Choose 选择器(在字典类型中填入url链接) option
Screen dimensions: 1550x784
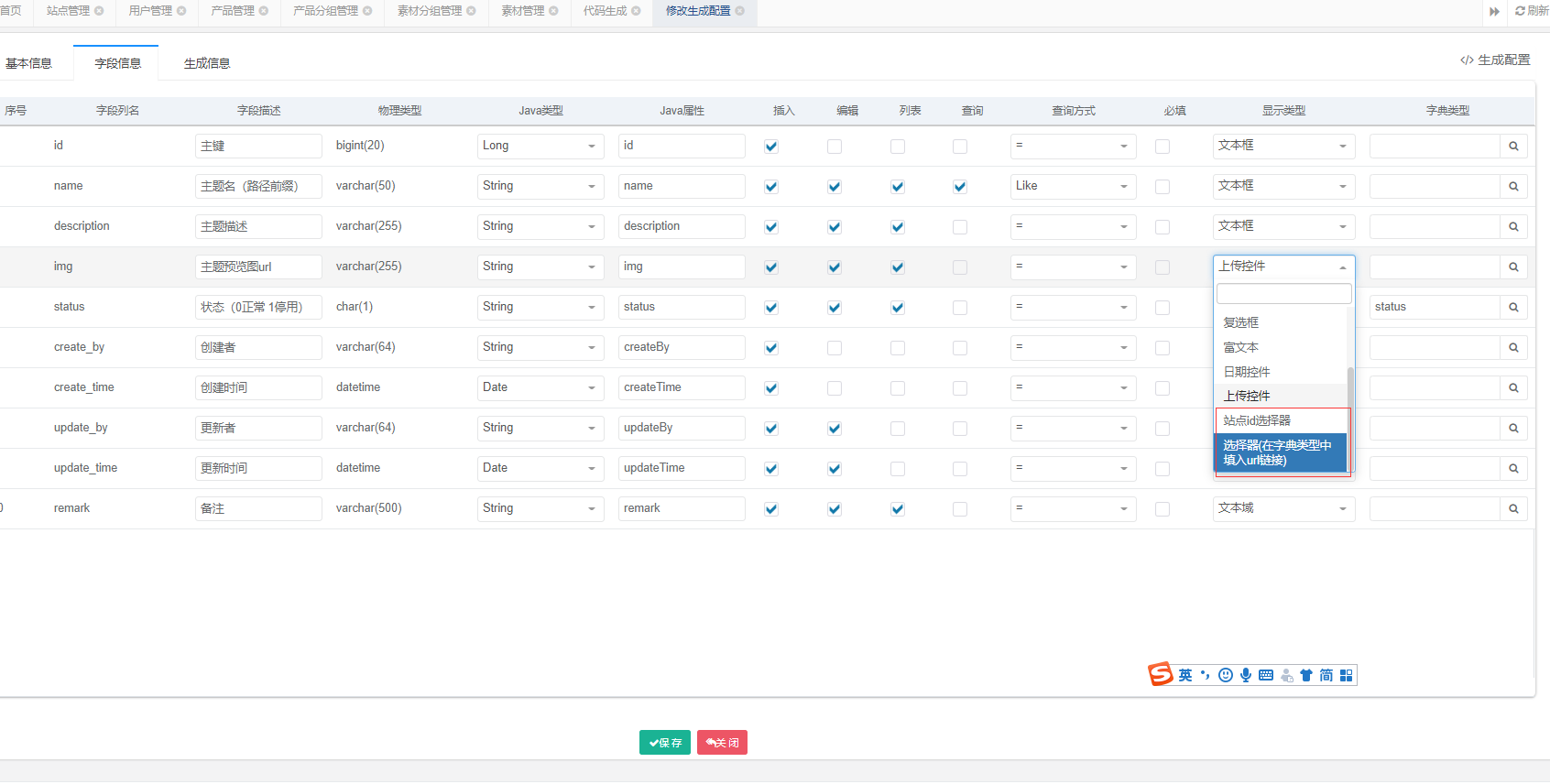pos(1281,452)
